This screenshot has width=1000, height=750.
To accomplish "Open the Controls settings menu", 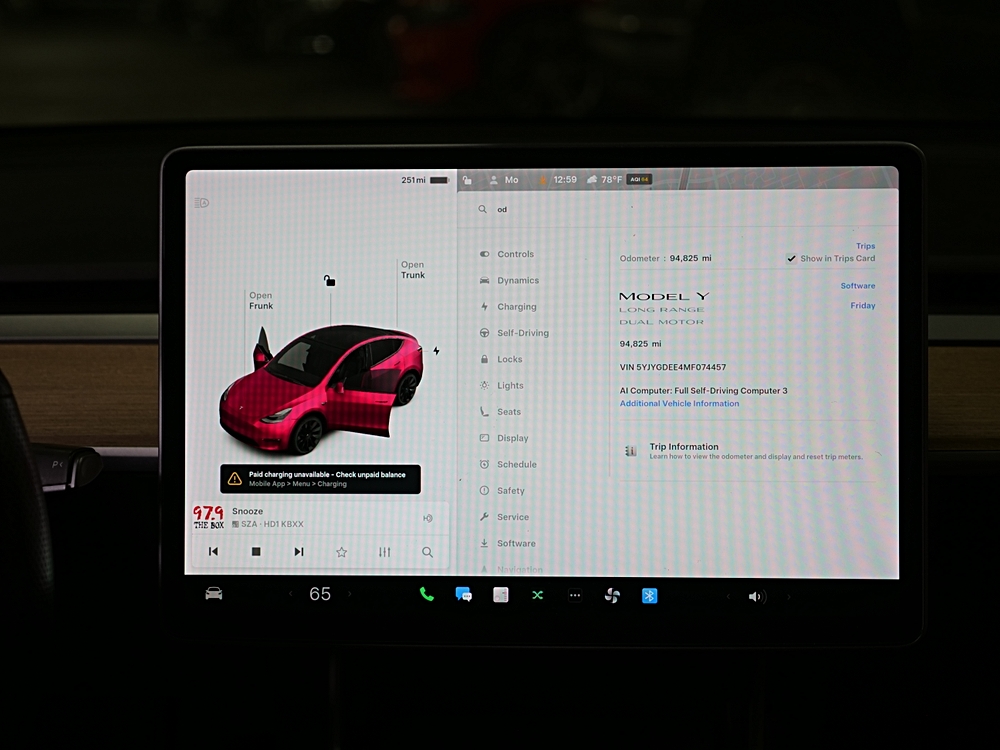I will click(x=507, y=254).
